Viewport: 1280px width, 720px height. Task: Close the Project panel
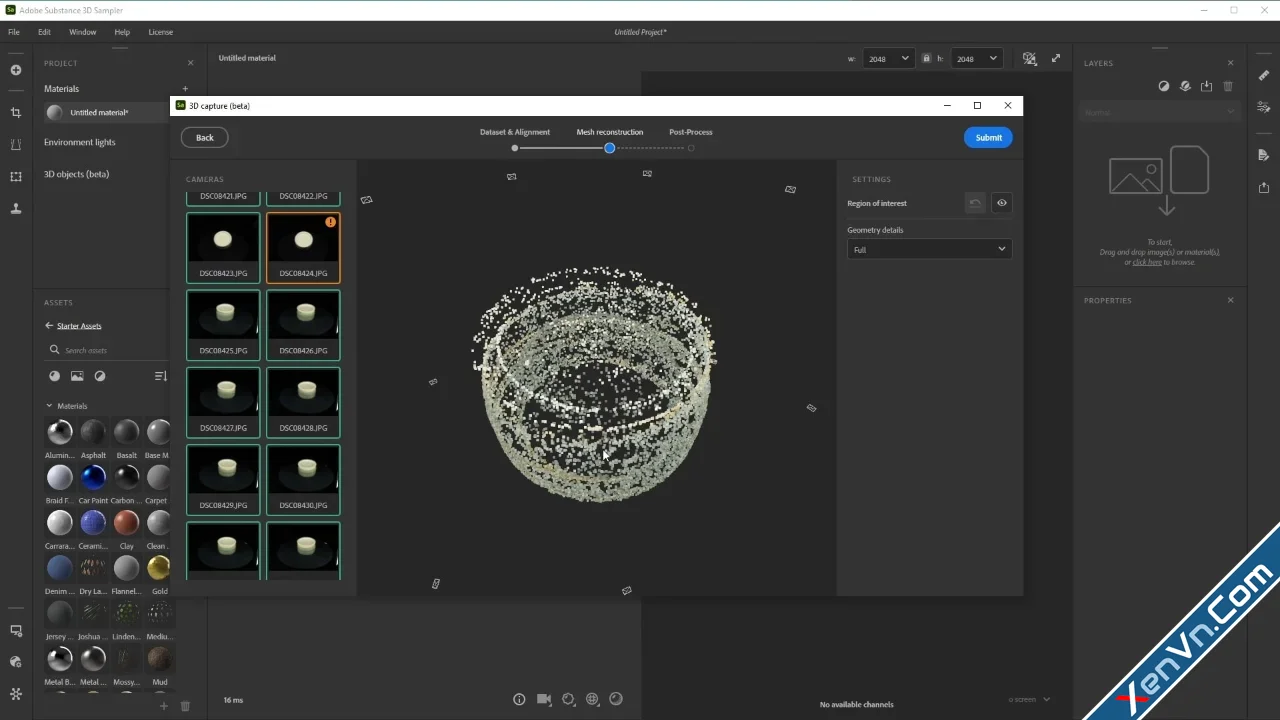pos(190,63)
